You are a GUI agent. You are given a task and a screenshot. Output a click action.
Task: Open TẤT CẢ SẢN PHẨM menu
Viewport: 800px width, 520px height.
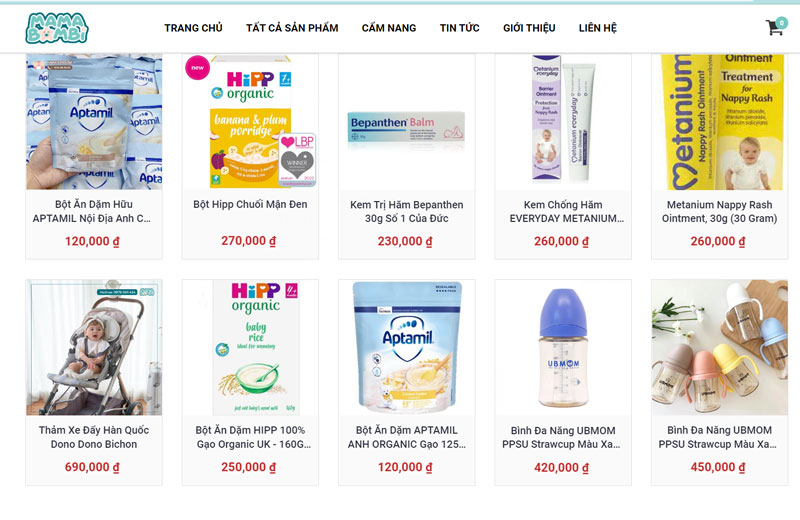(292, 28)
